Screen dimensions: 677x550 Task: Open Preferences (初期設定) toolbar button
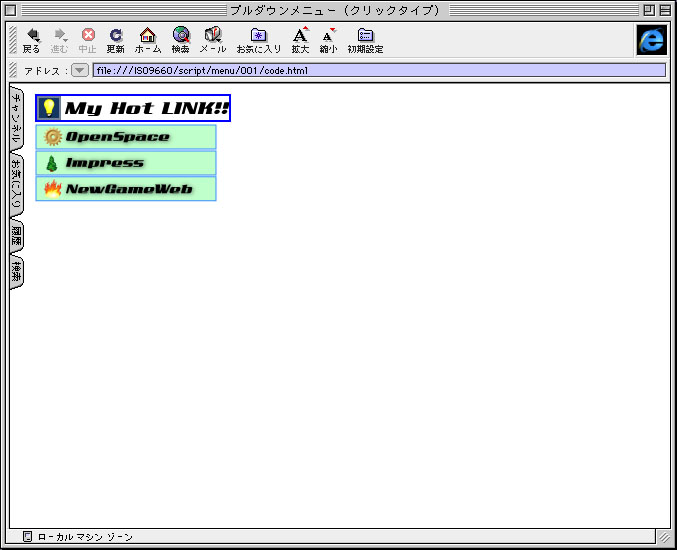365,41
